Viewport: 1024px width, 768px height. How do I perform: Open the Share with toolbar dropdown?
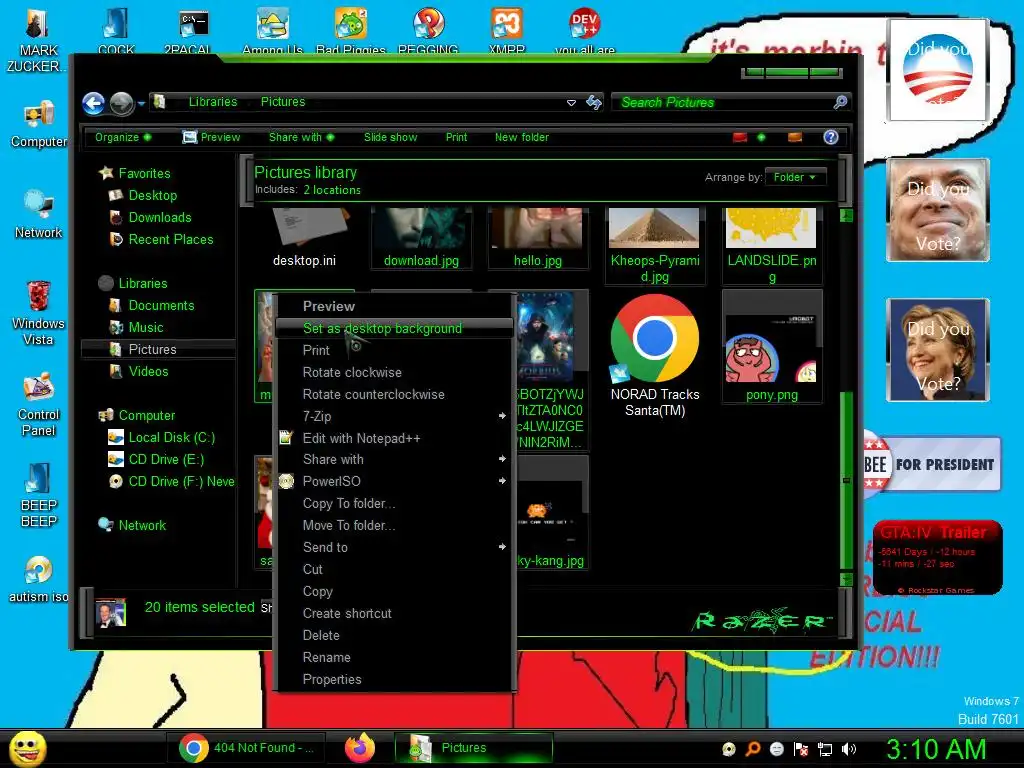(x=301, y=137)
